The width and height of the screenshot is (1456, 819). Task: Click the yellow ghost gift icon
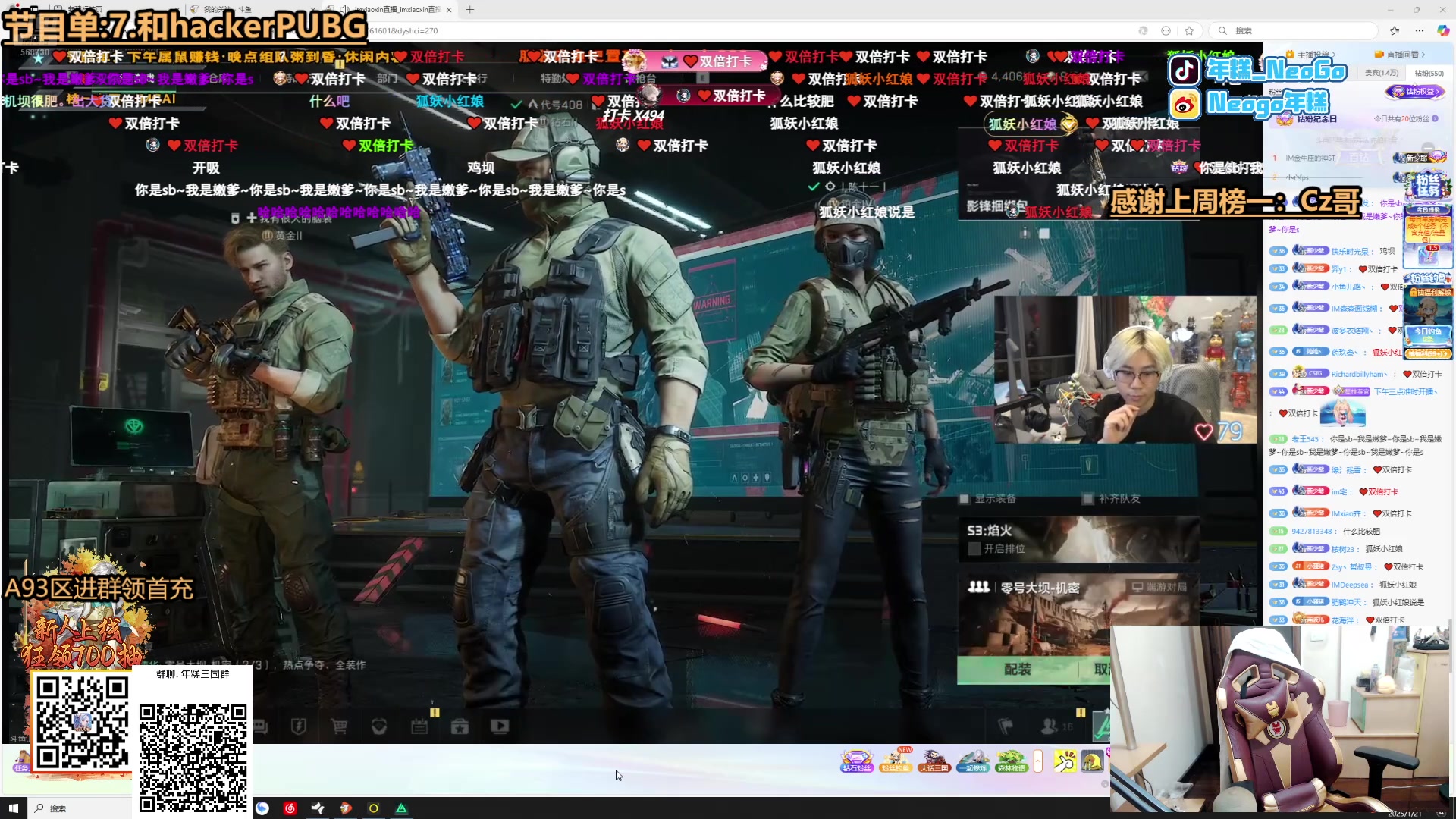(x=1093, y=761)
